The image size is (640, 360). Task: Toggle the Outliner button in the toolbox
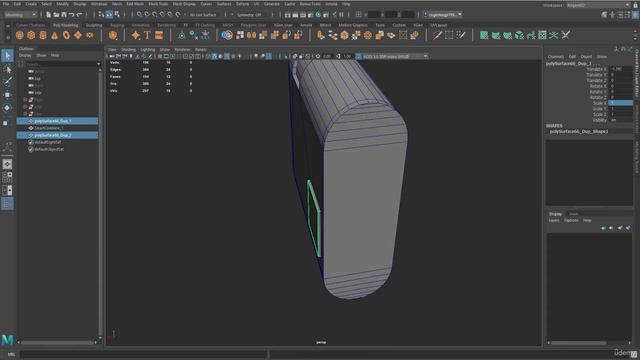pos(7,203)
